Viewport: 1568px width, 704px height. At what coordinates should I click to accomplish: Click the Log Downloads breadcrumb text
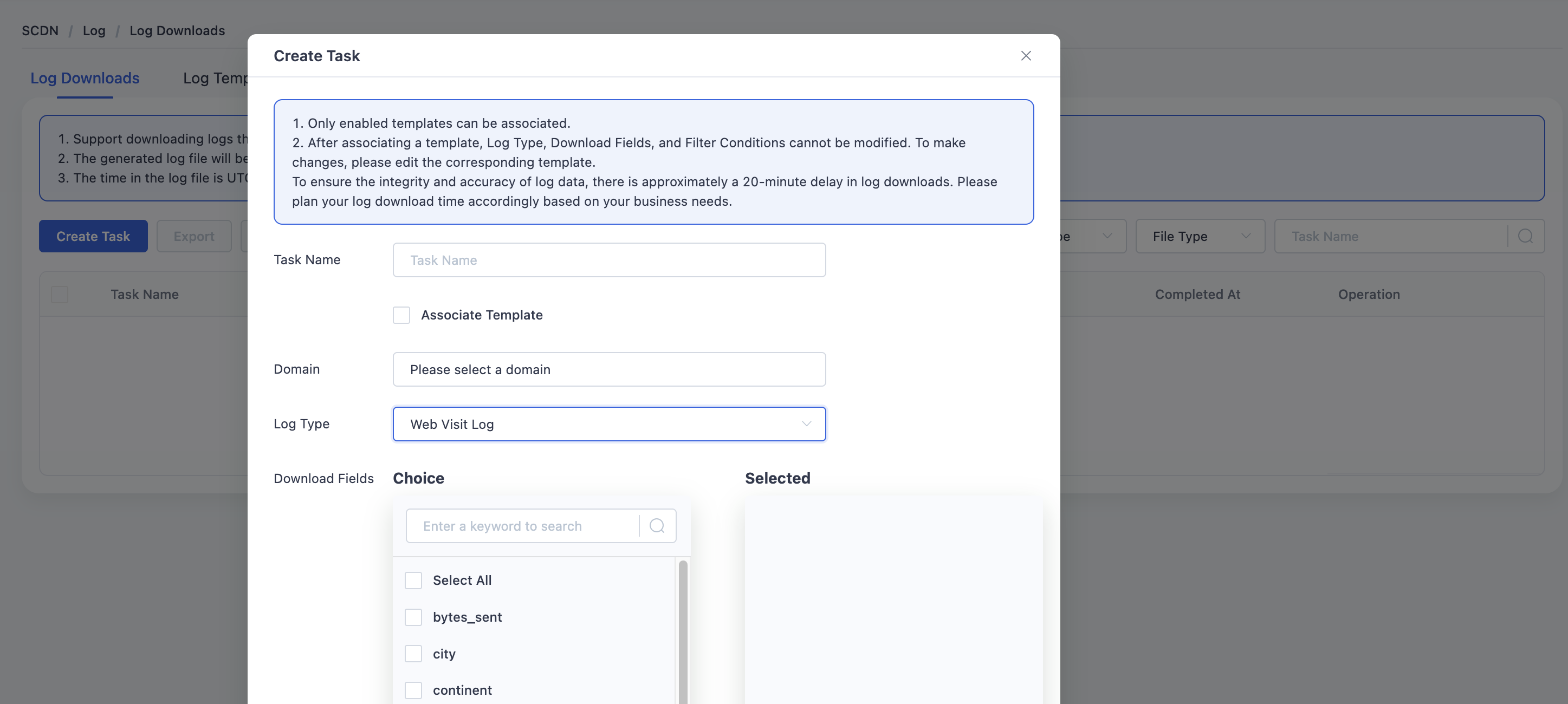pyautogui.click(x=177, y=30)
